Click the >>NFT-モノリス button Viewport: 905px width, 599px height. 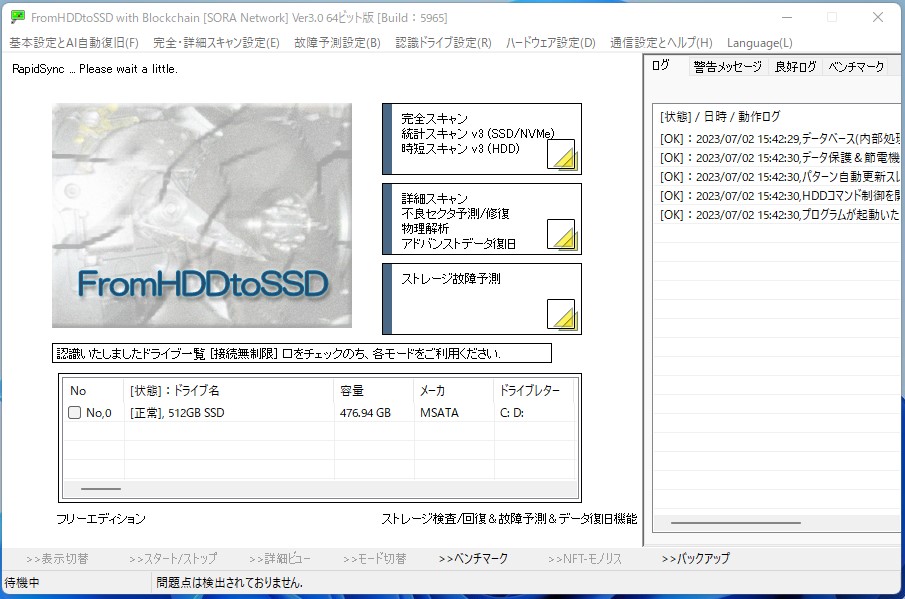(x=585, y=559)
